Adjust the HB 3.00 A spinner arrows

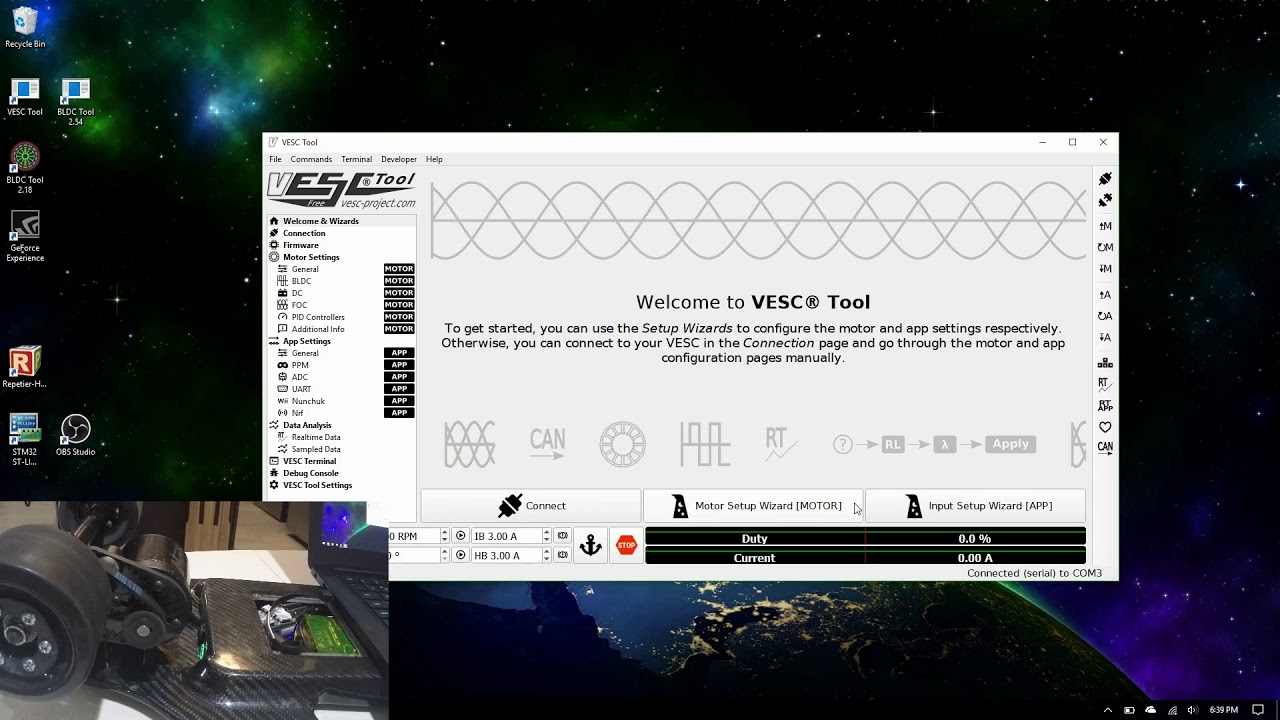click(546, 555)
